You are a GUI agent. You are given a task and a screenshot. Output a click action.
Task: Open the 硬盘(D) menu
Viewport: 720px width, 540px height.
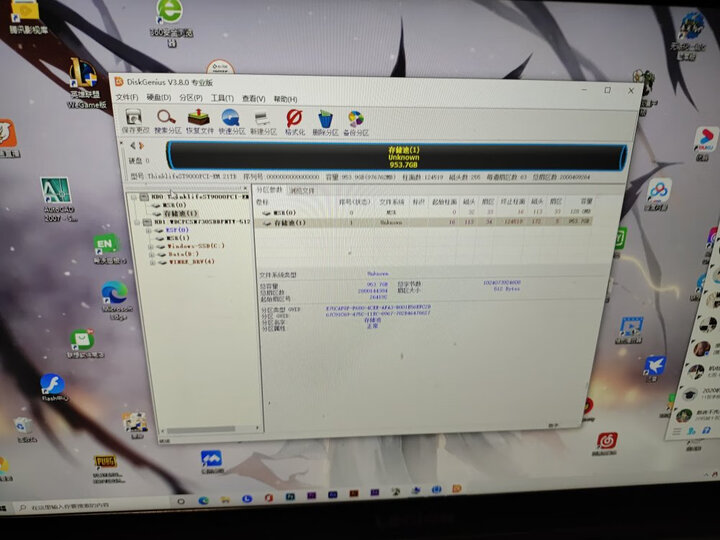tap(158, 98)
